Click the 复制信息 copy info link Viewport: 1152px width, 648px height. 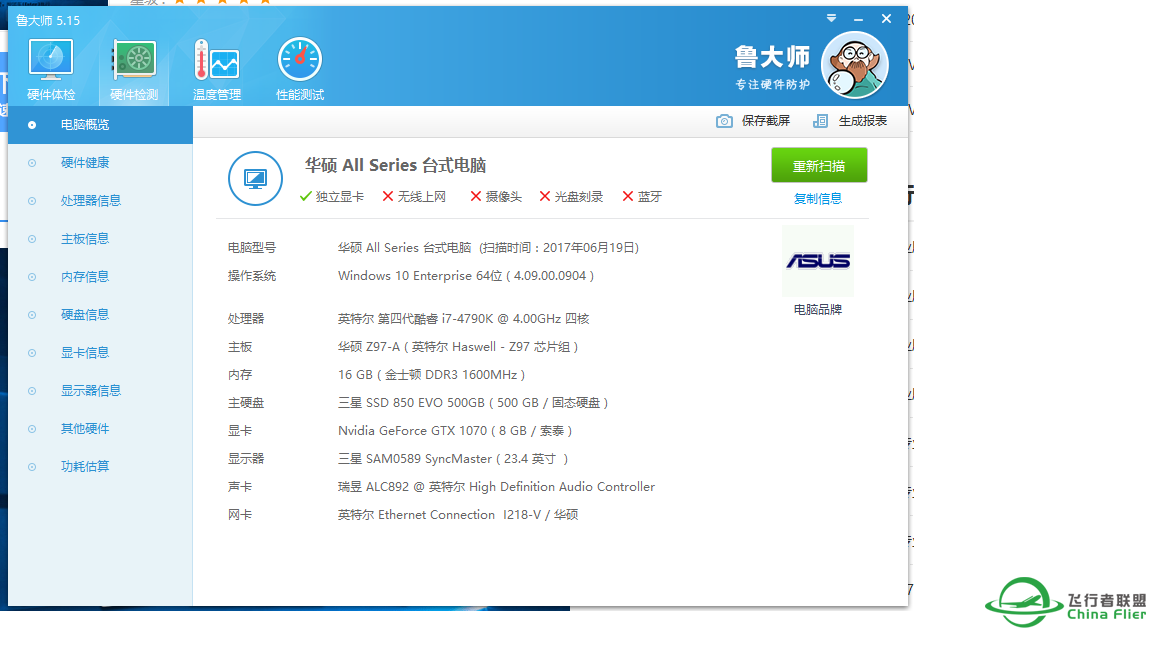tap(818, 198)
